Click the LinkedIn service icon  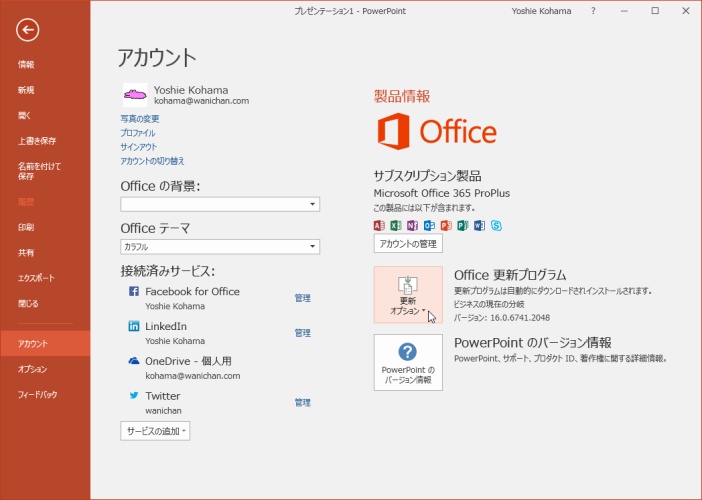point(133,326)
